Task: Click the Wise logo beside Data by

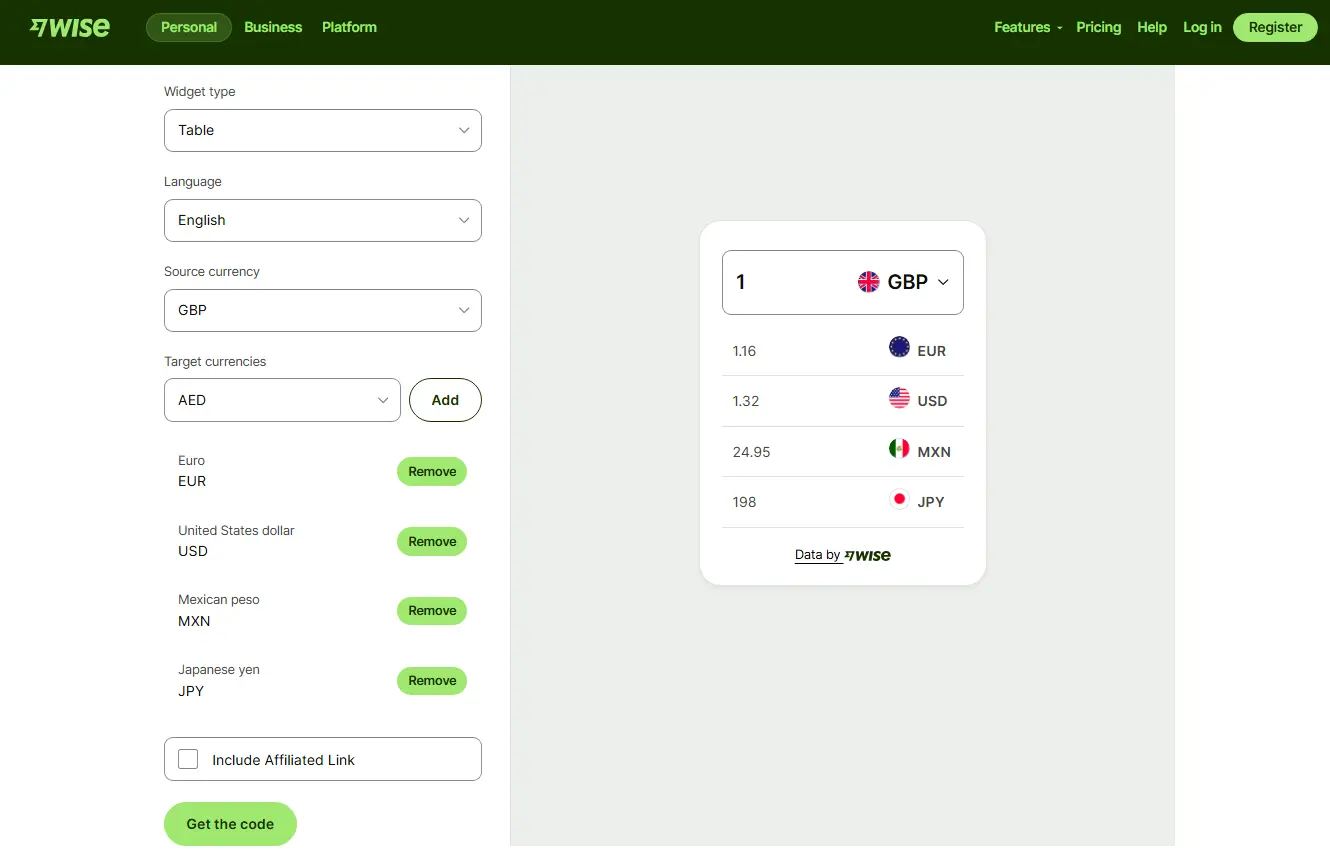Action: 868,555
